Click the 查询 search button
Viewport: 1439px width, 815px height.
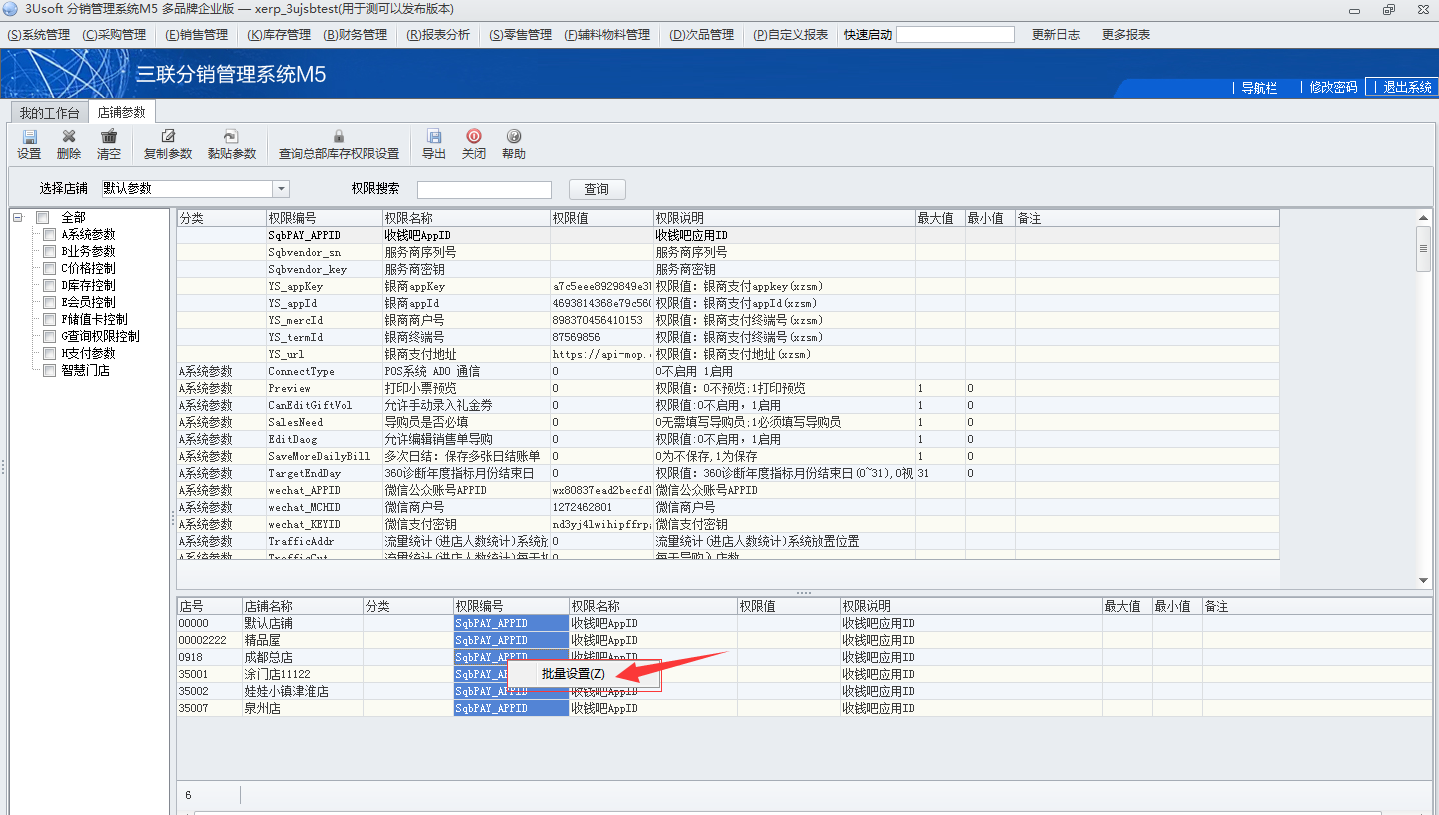click(x=597, y=189)
